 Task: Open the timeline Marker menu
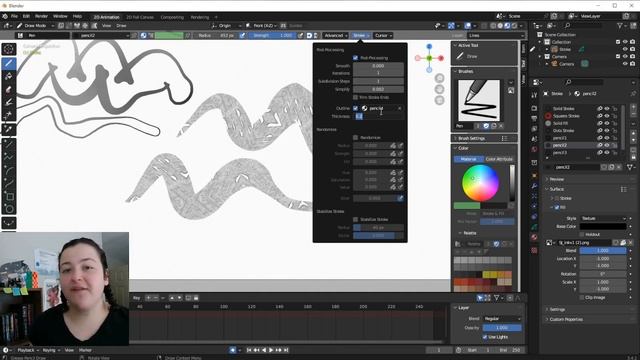coord(85,350)
